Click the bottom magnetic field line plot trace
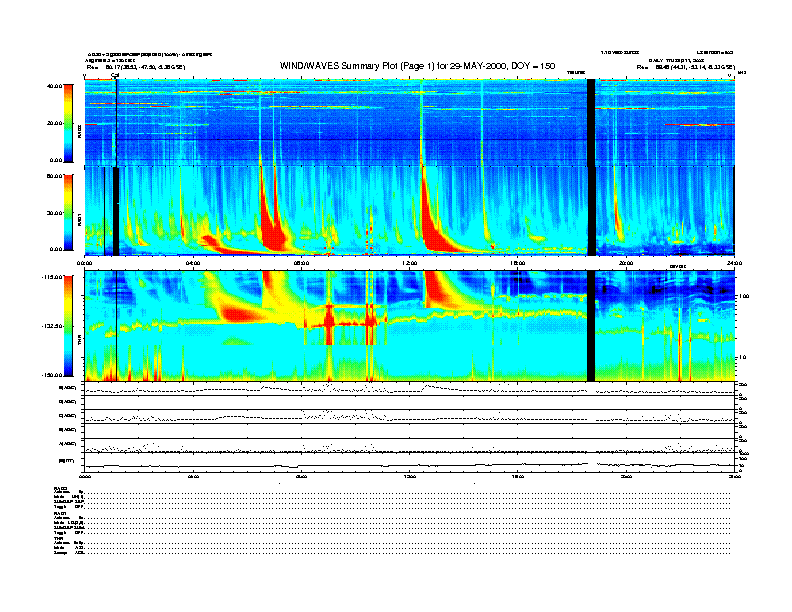Image resolution: width=792 pixels, height=612 pixels. point(410,465)
